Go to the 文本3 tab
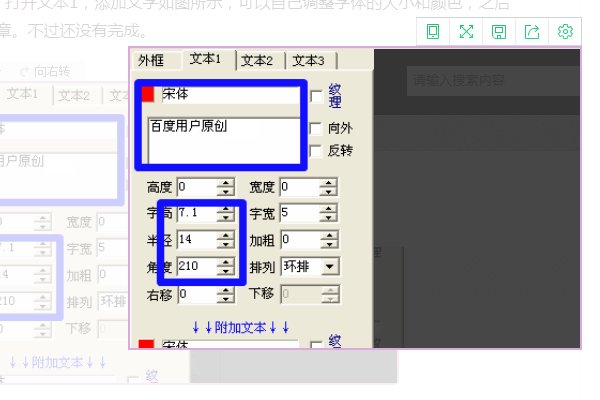The height and width of the screenshot is (400, 600). point(308,60)
